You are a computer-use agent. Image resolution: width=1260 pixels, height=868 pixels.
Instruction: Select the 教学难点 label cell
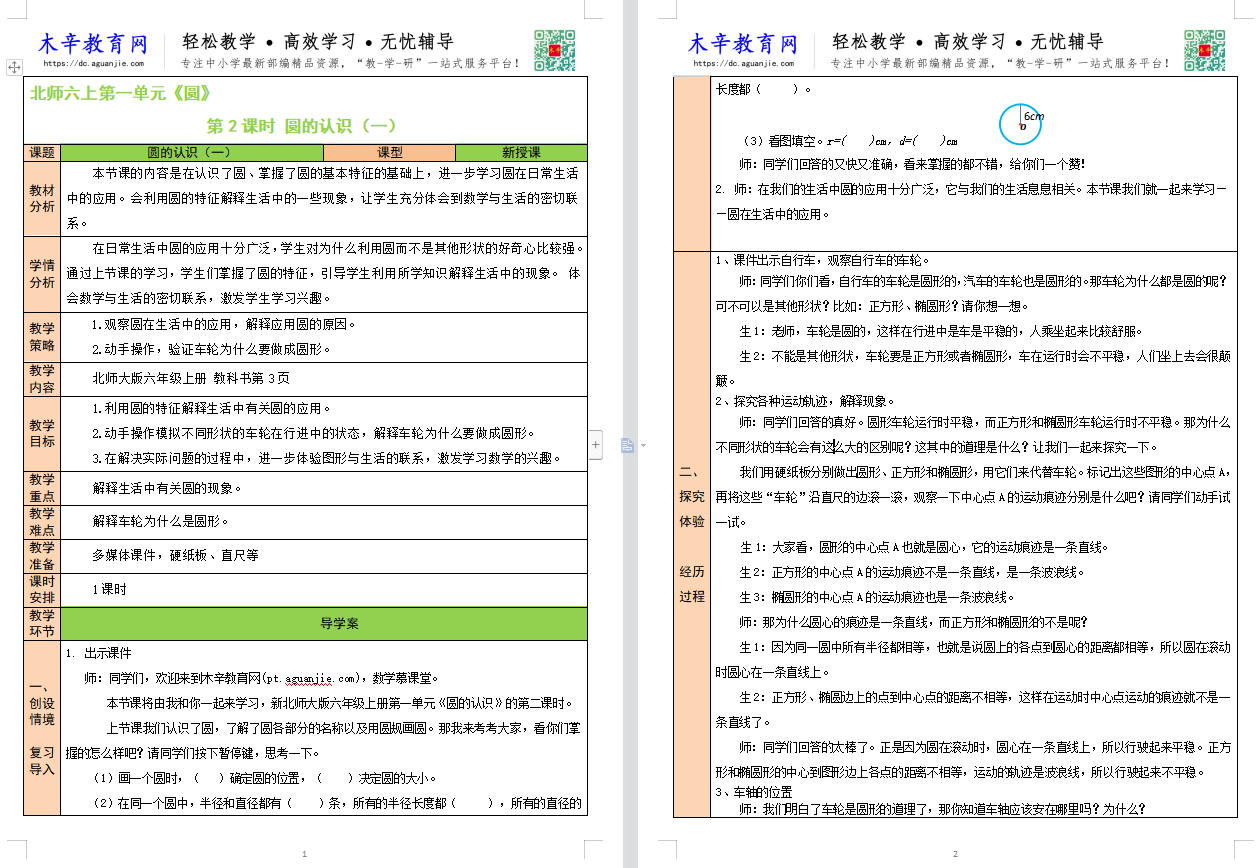42,522
